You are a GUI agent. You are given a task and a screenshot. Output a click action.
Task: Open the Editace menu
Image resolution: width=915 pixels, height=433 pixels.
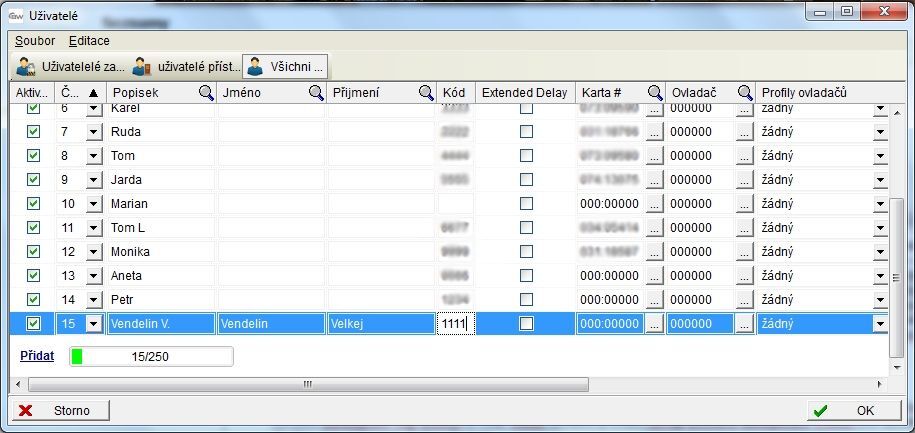[x=89, y=41]
